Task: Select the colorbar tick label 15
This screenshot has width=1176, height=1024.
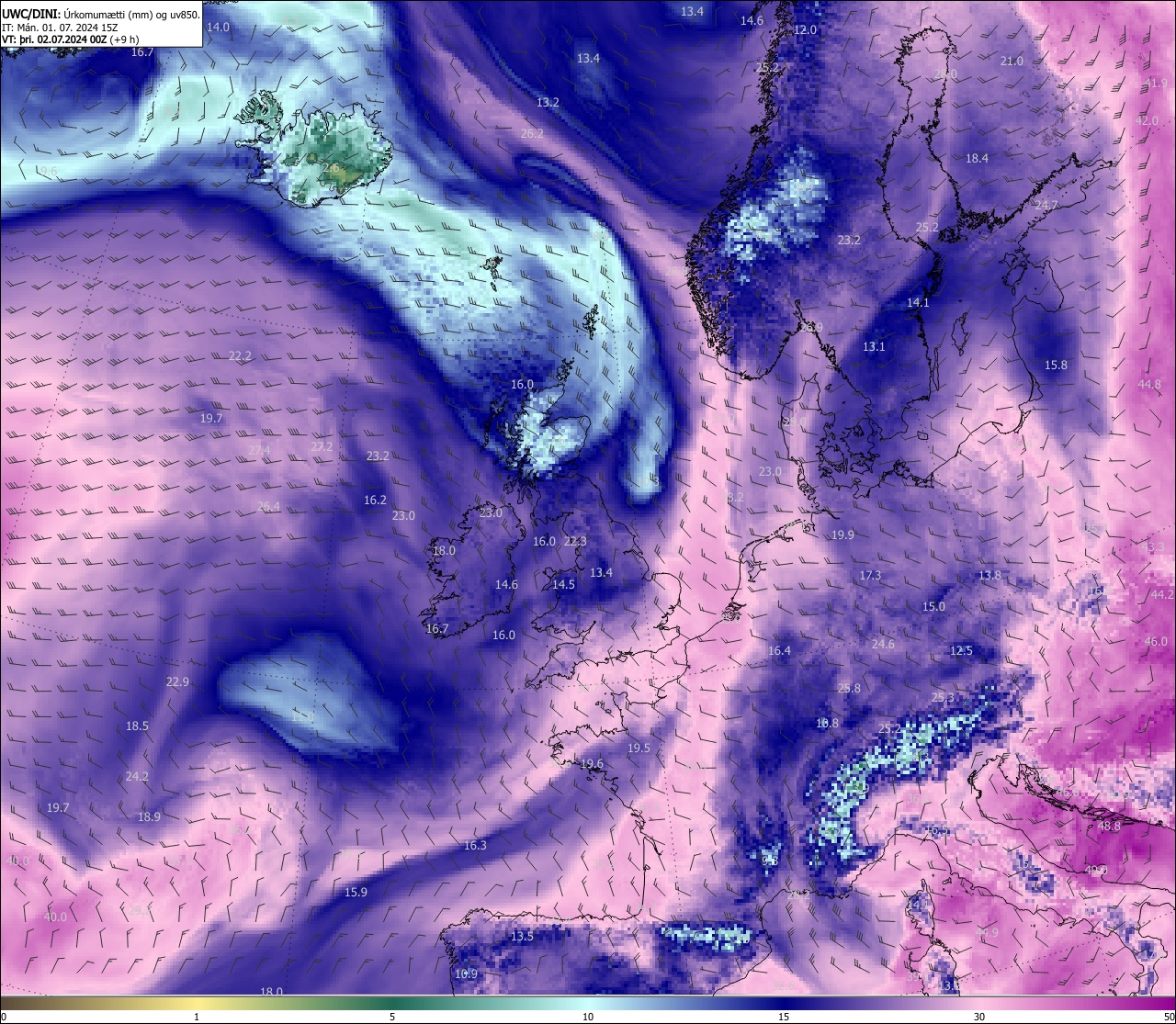Action: 784,1017
